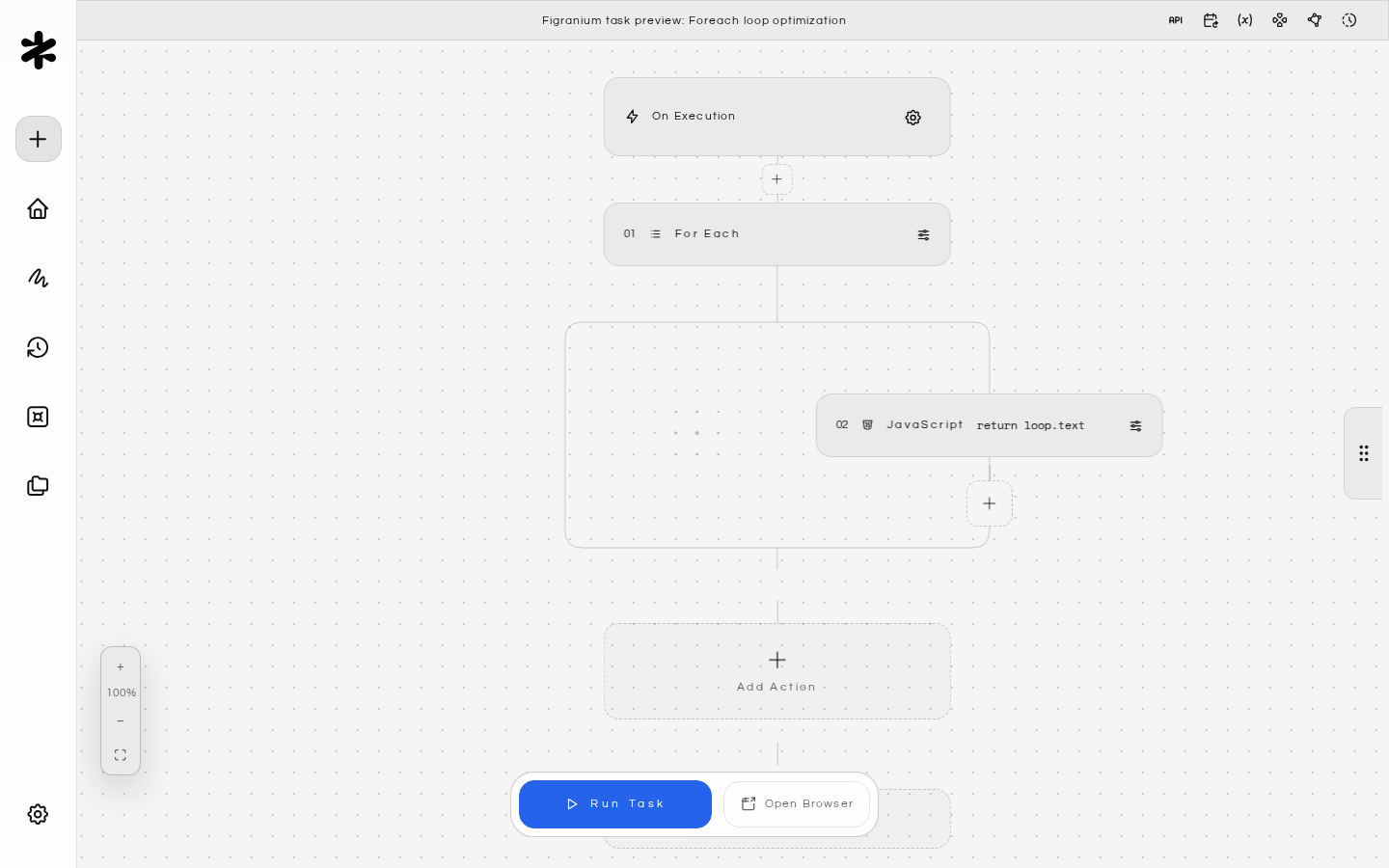The image size is (1389, 868).
Task: Open the square vault icon in the sidebar
Action: (38, 417)
